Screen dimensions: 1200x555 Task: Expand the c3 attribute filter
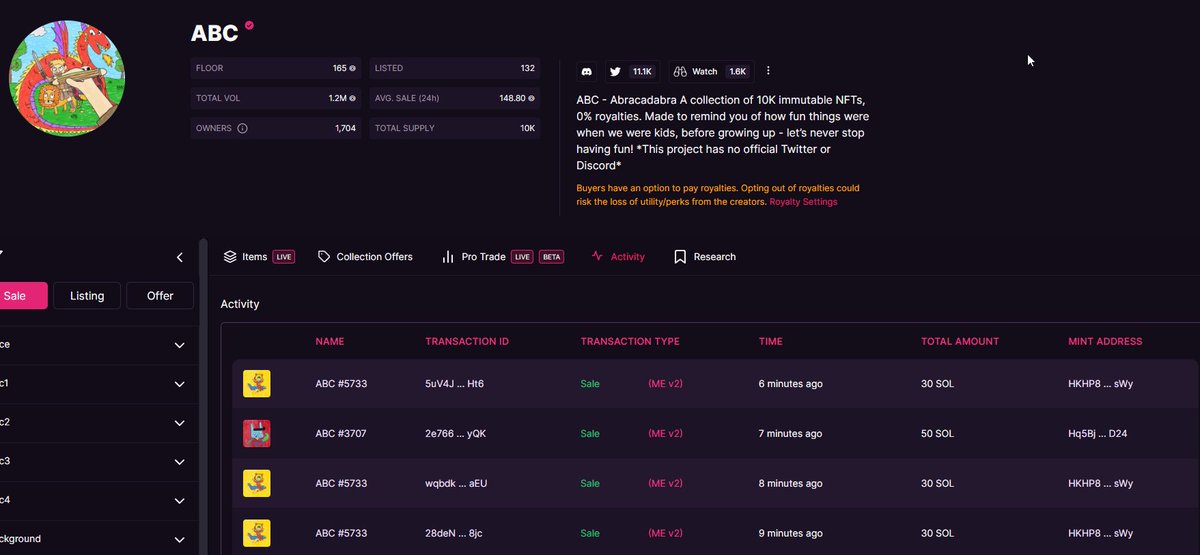pyautogui.click(x=97, y=462)
